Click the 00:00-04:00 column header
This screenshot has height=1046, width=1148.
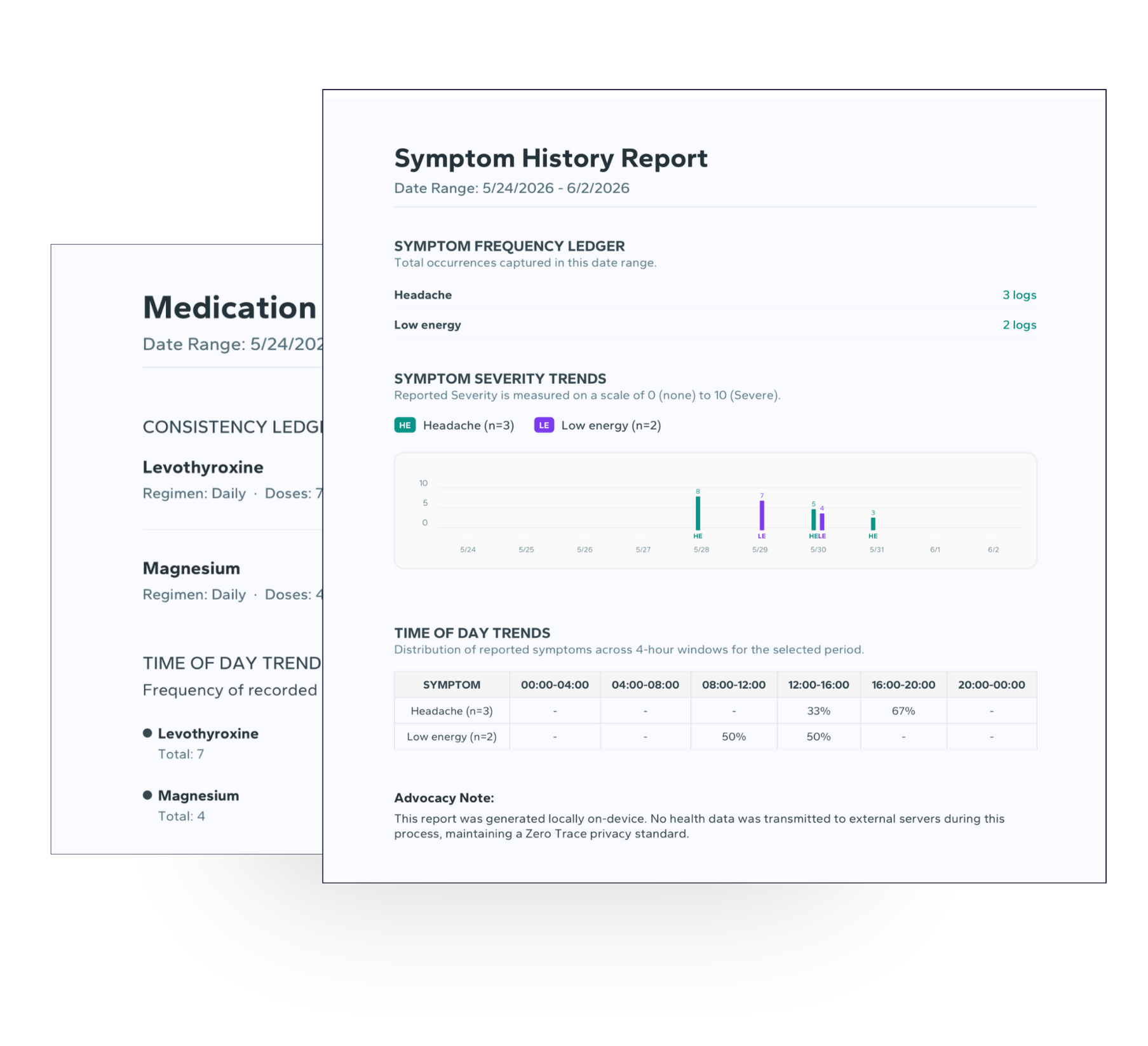555,684
